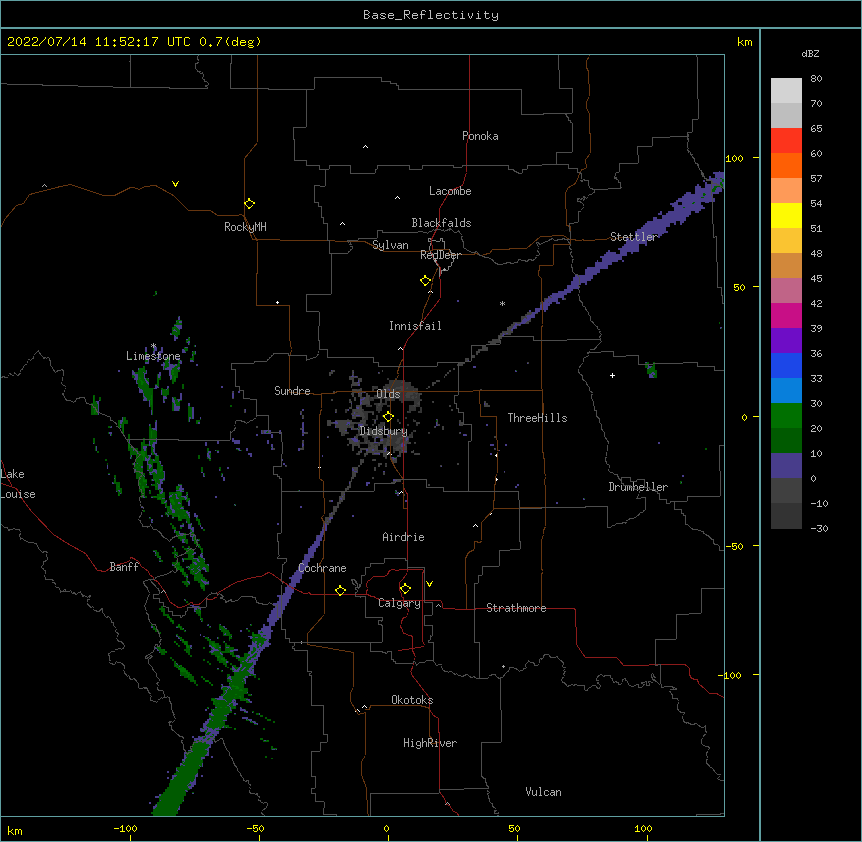Click the dBZ legend heading

coord(810,53)
